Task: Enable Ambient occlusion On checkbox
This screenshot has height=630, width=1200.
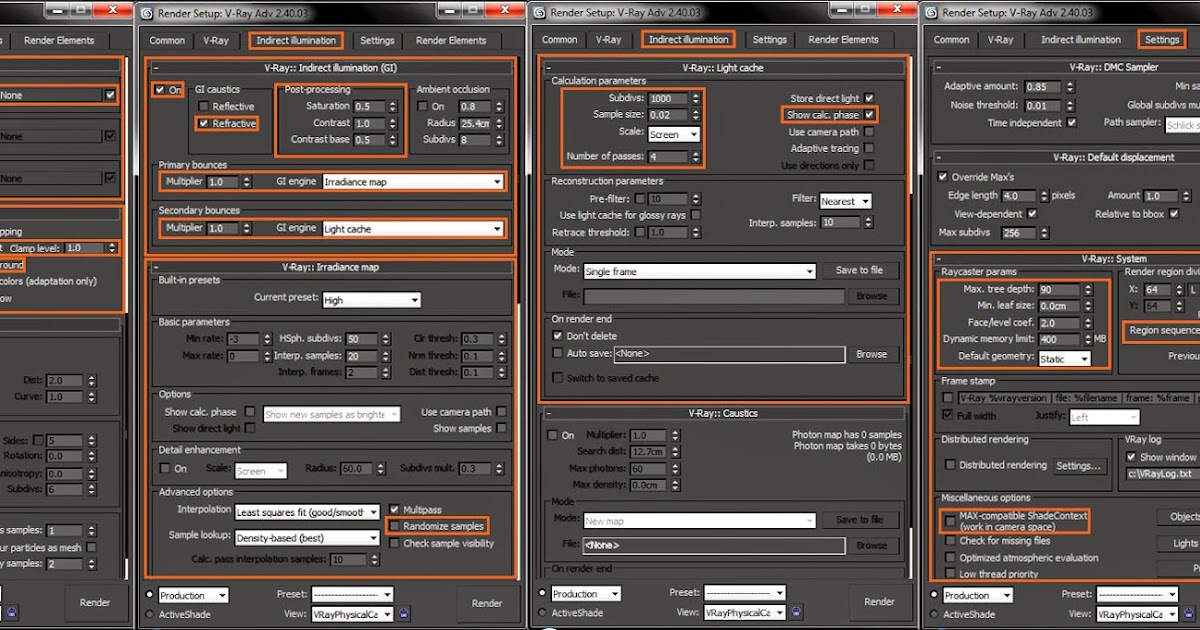Action: click(x=422, y=106)
